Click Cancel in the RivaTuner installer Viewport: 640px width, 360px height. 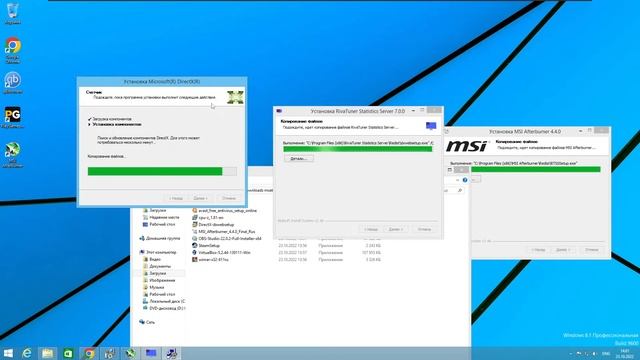[x=424, y=229]
